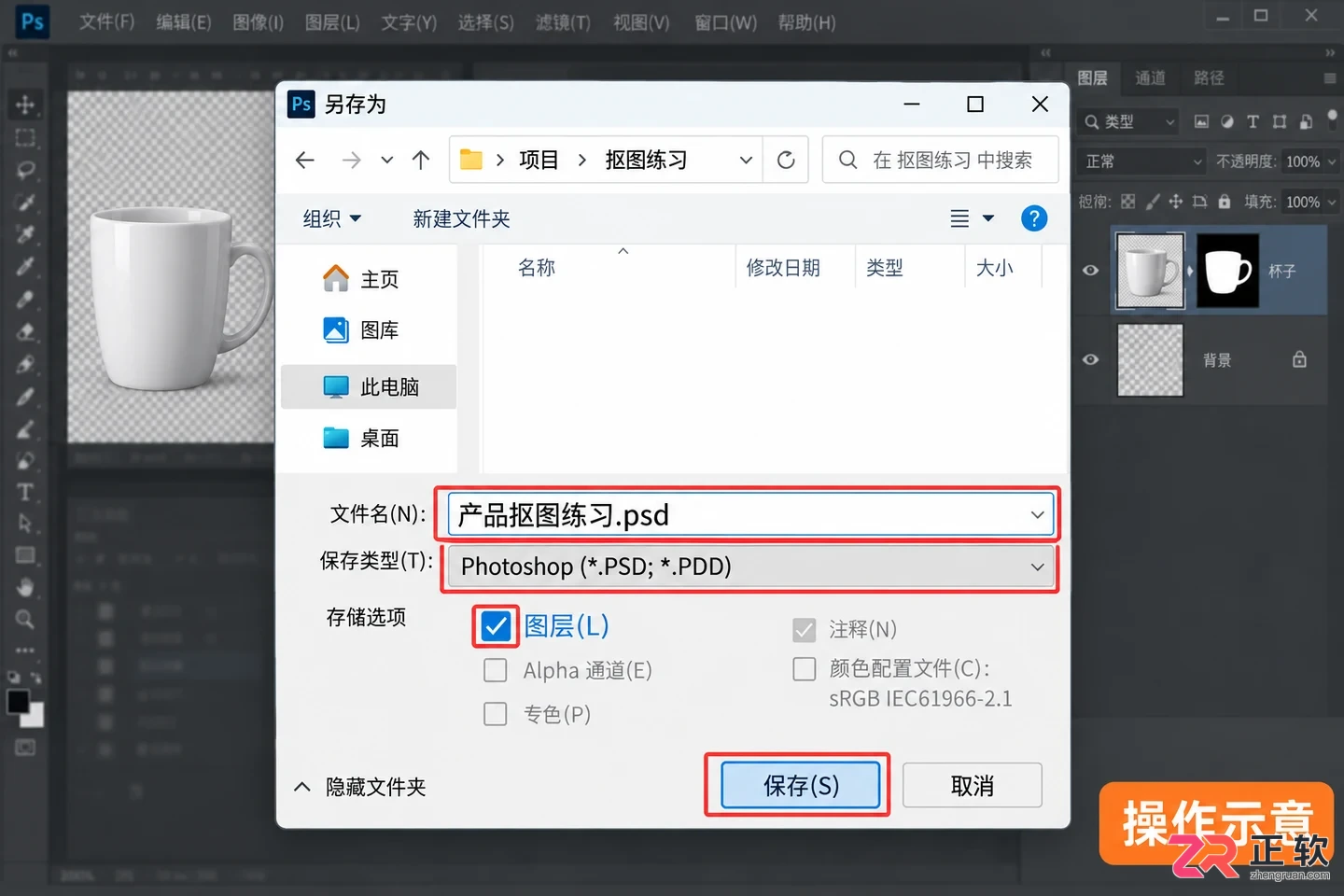Refresh the 抠图练习 folder listing
The width and height of the screenshot is (1344, 896).
pyautogui.click(x=786, y=161)
